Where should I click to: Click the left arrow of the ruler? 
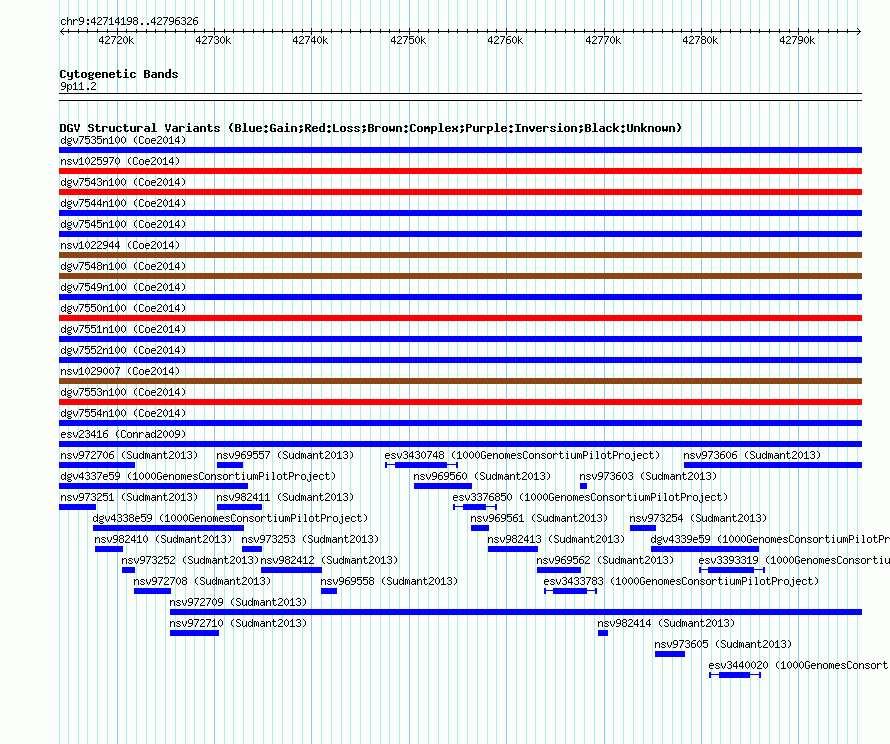pos(62,32)
